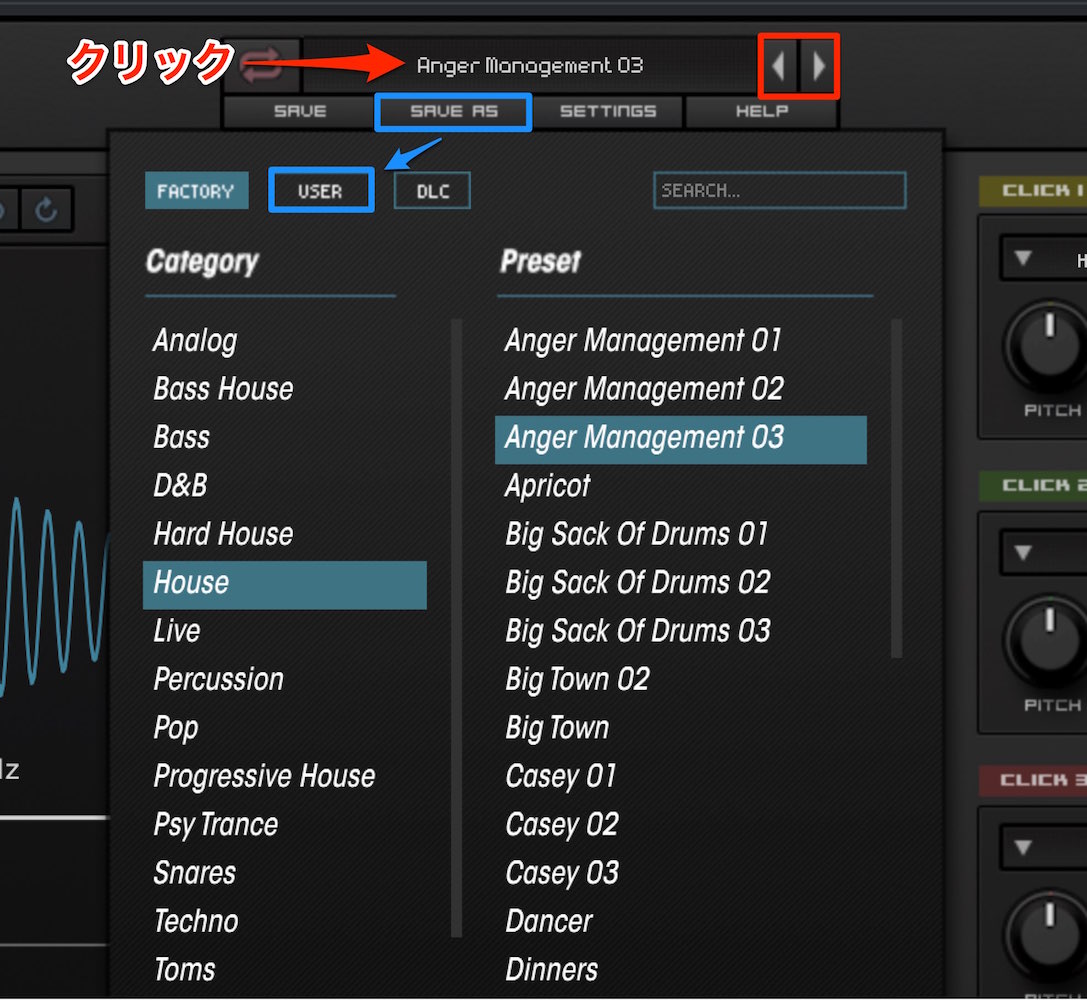The height and width of the screenshot is (1000, 1087).
Task: Open the Click 1 sample dropdown arrow
Action: coord(1023,258)
